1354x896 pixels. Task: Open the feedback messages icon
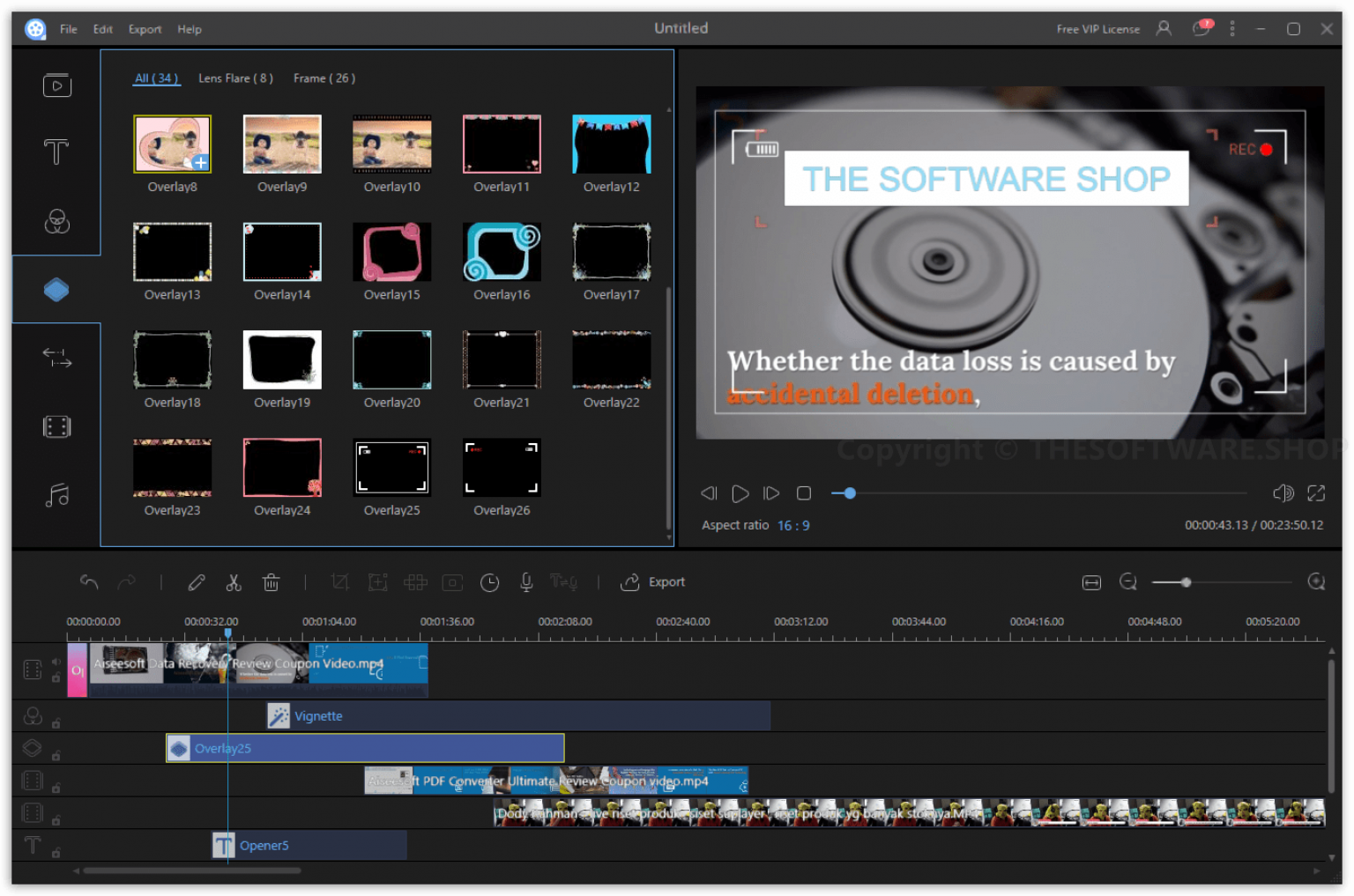tap(1202, 28)
